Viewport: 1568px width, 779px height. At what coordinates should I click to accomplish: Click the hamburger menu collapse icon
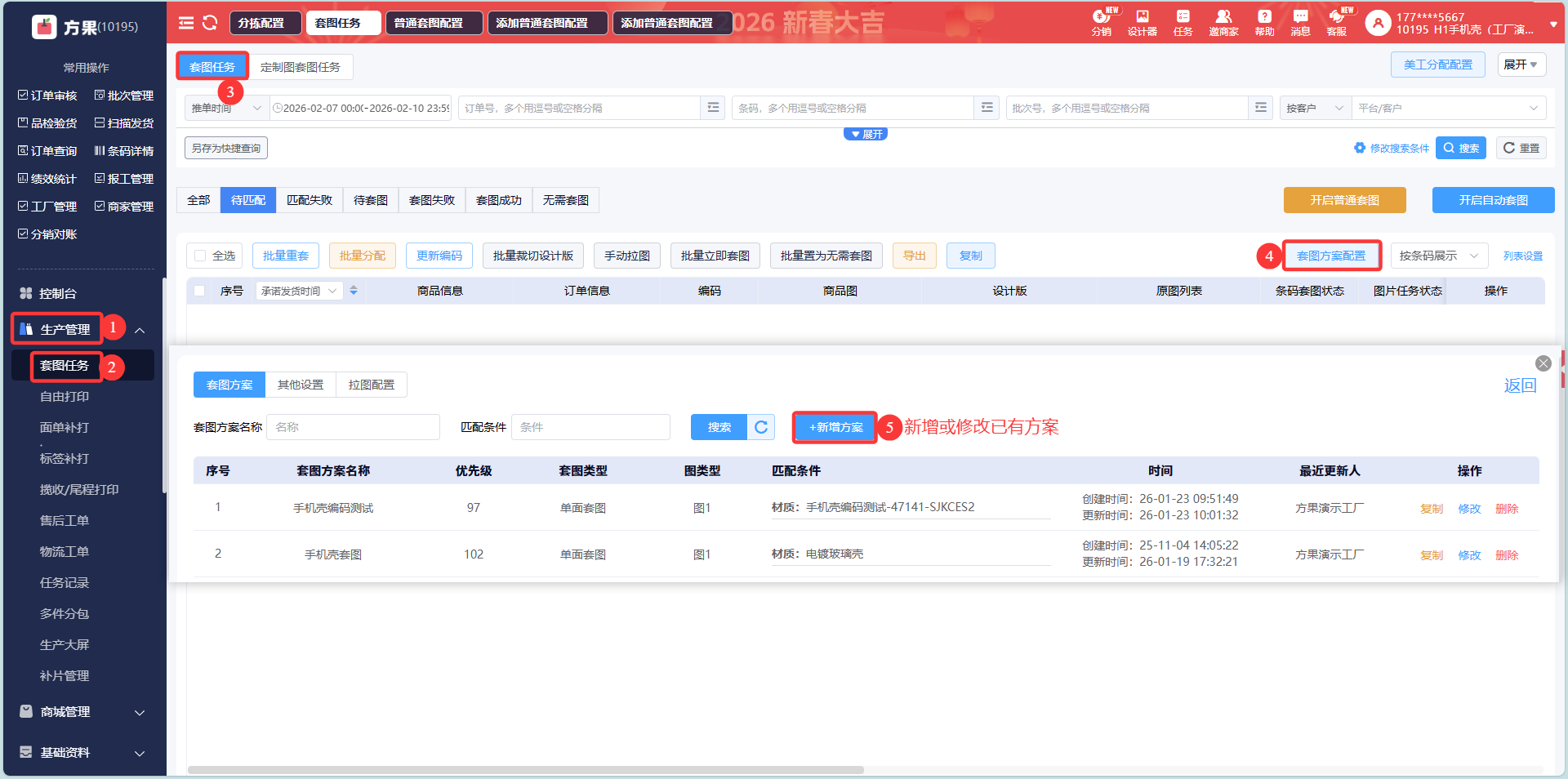(186, 23)
